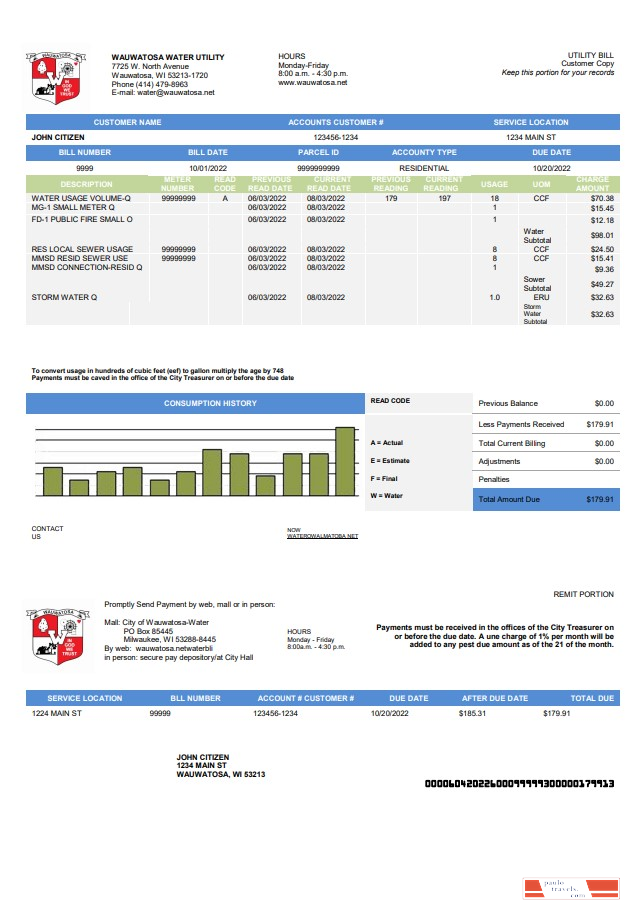Click the Total Amount Due blue row
This screenshot has height=914, width=644.
click(546, 500)
